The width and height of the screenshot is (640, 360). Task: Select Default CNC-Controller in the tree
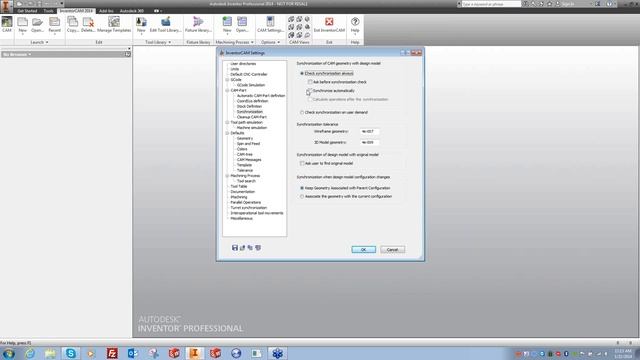point(249,74)
